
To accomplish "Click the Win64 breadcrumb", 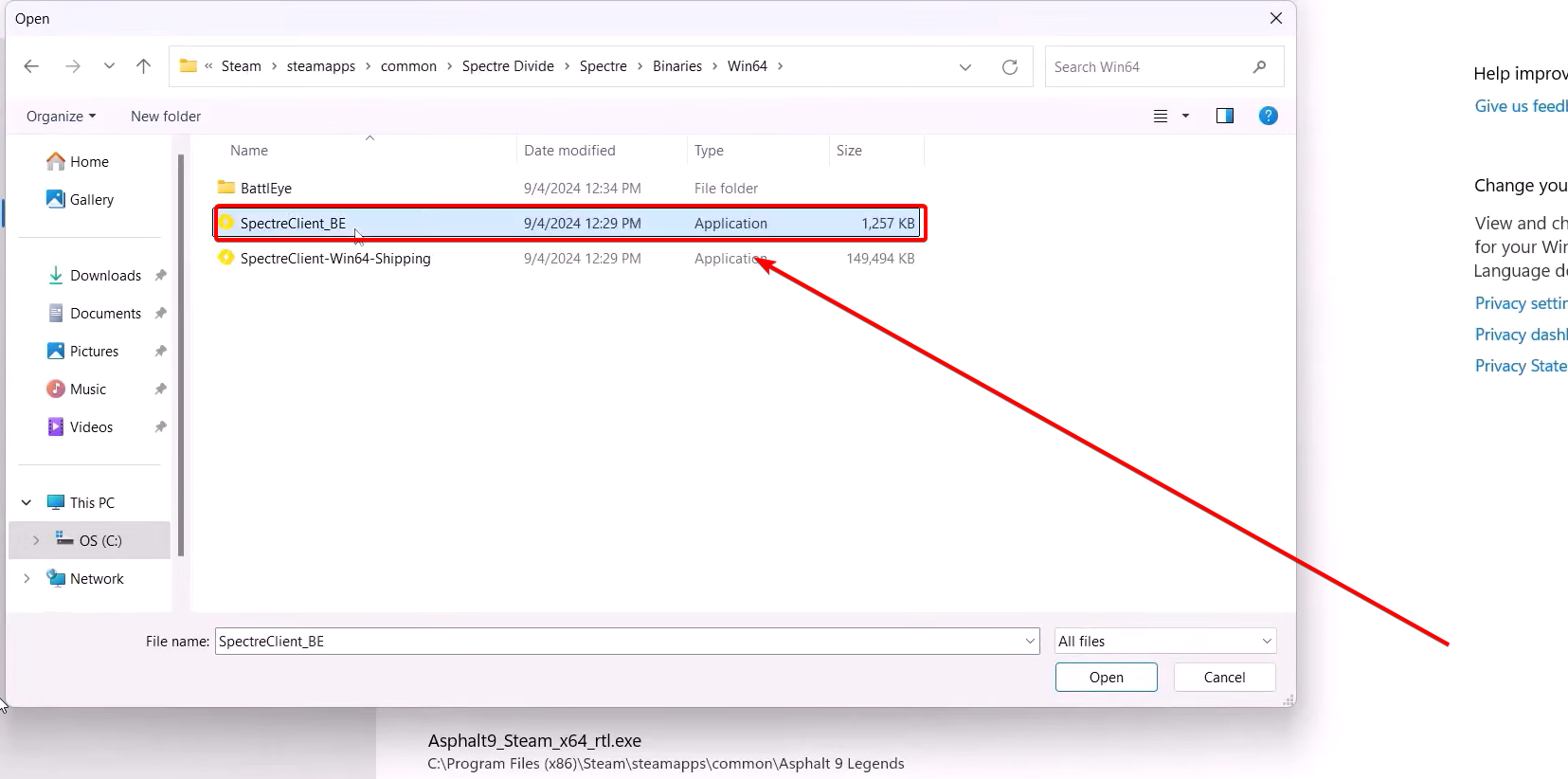I will (x=748, y=66).
